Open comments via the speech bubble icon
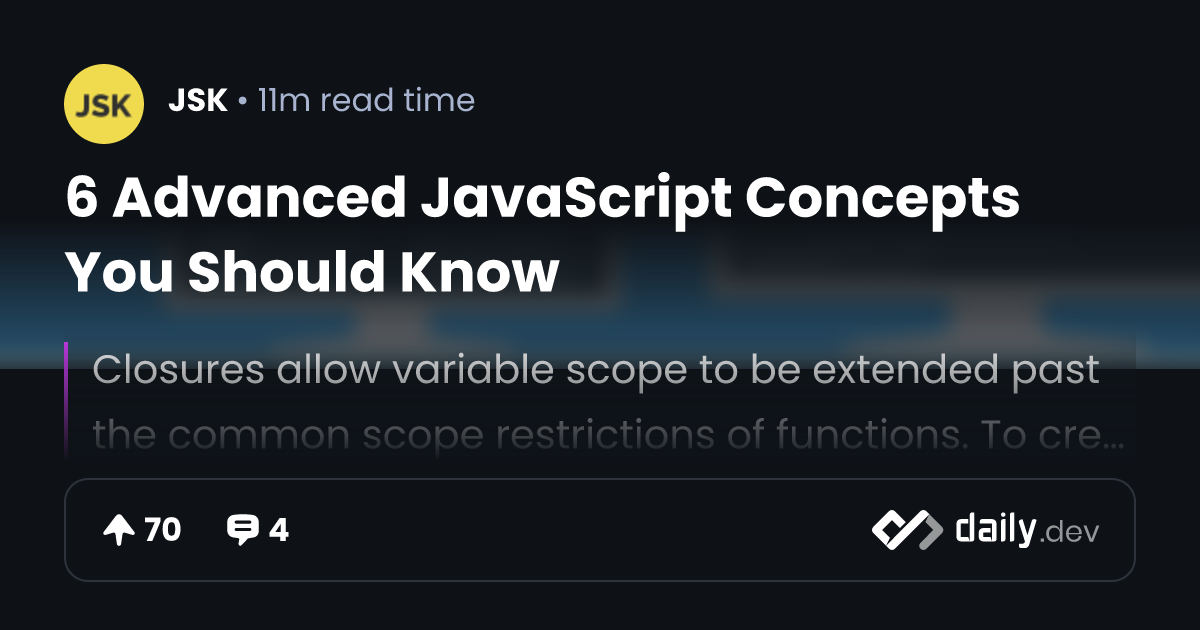1200x630 pixels. 242,530
